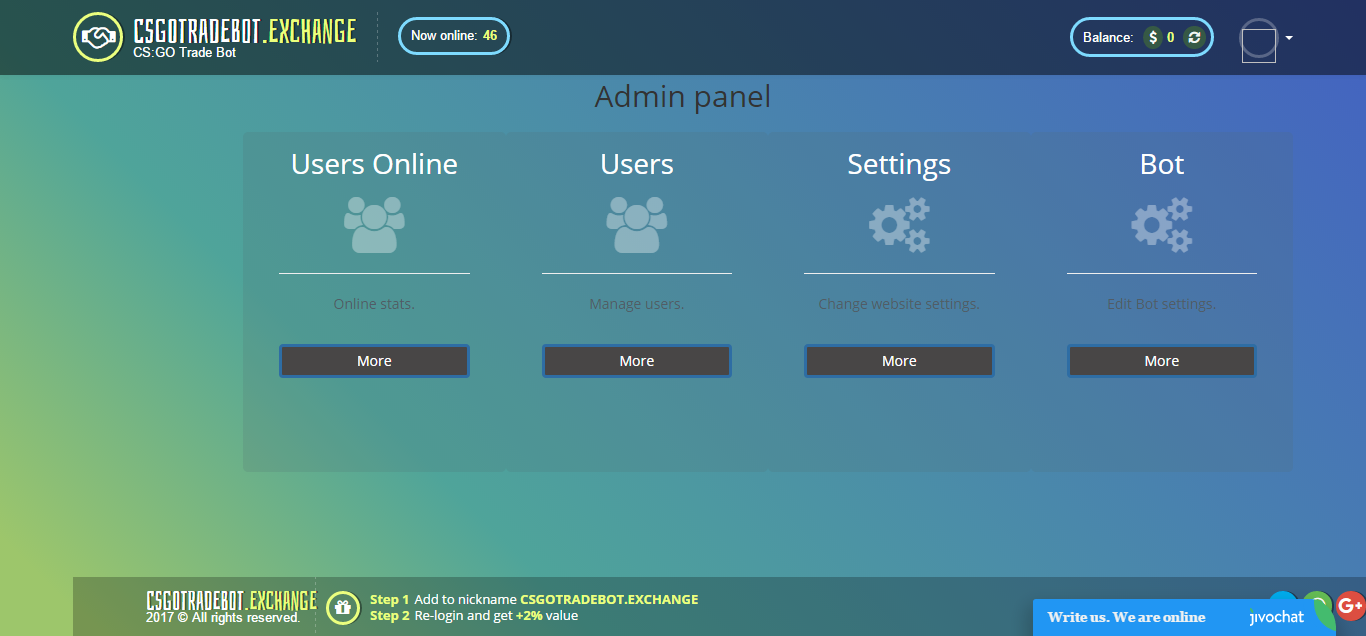This screenshot has width=1366, height=636.
Task: Click 'Step 2' Re-login instruction text
Action: [x=474, y=615]
